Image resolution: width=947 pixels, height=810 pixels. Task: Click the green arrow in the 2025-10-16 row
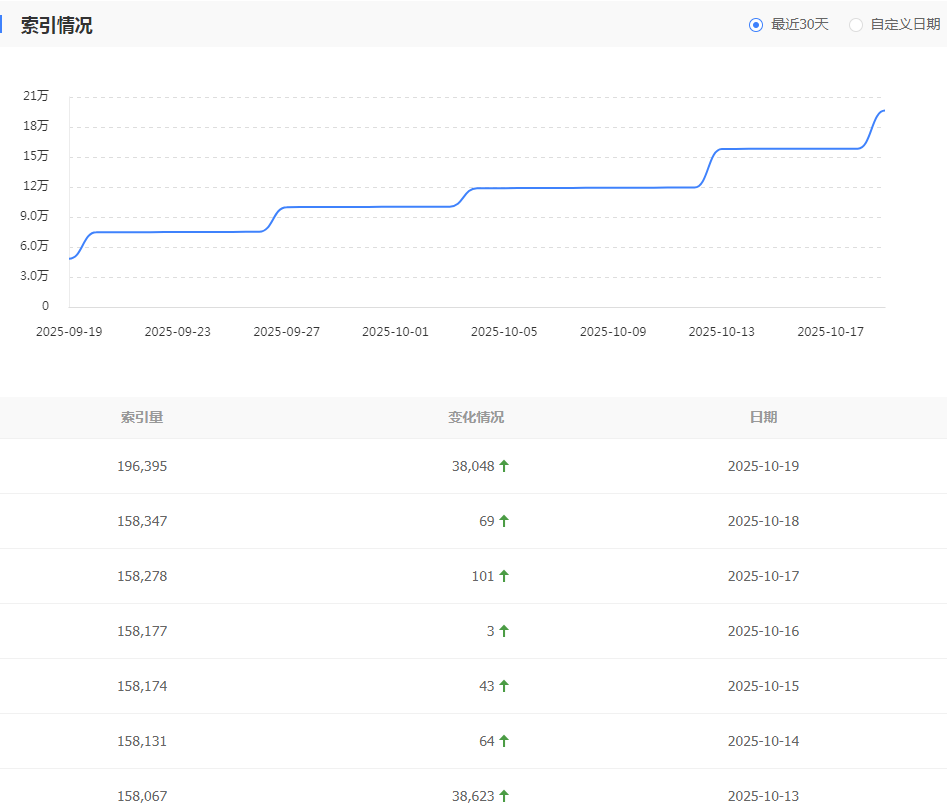coord(504,631)
